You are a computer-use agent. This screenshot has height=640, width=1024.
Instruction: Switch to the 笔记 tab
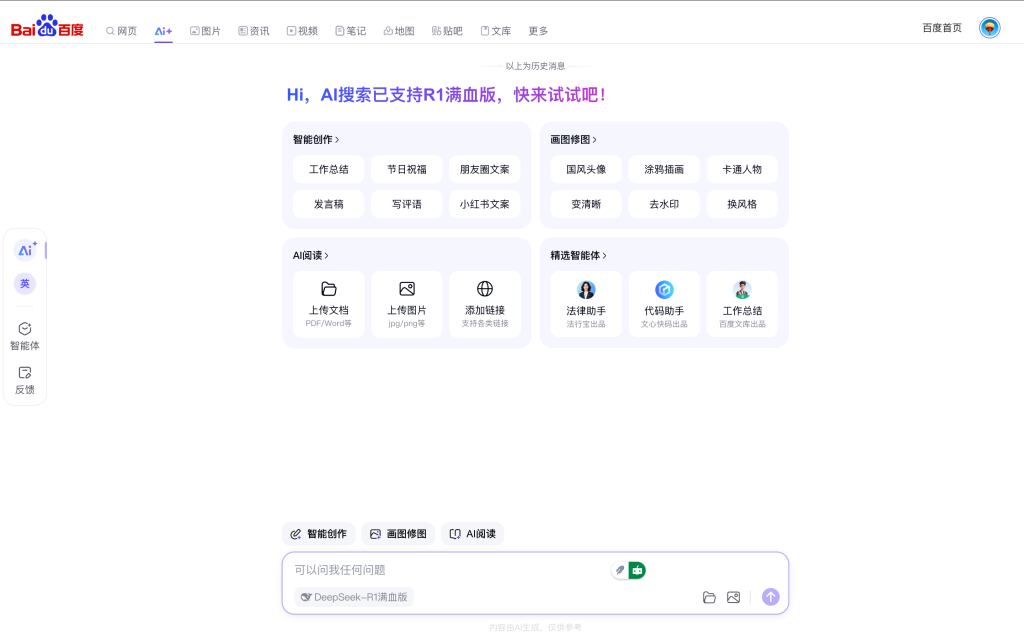350,31
